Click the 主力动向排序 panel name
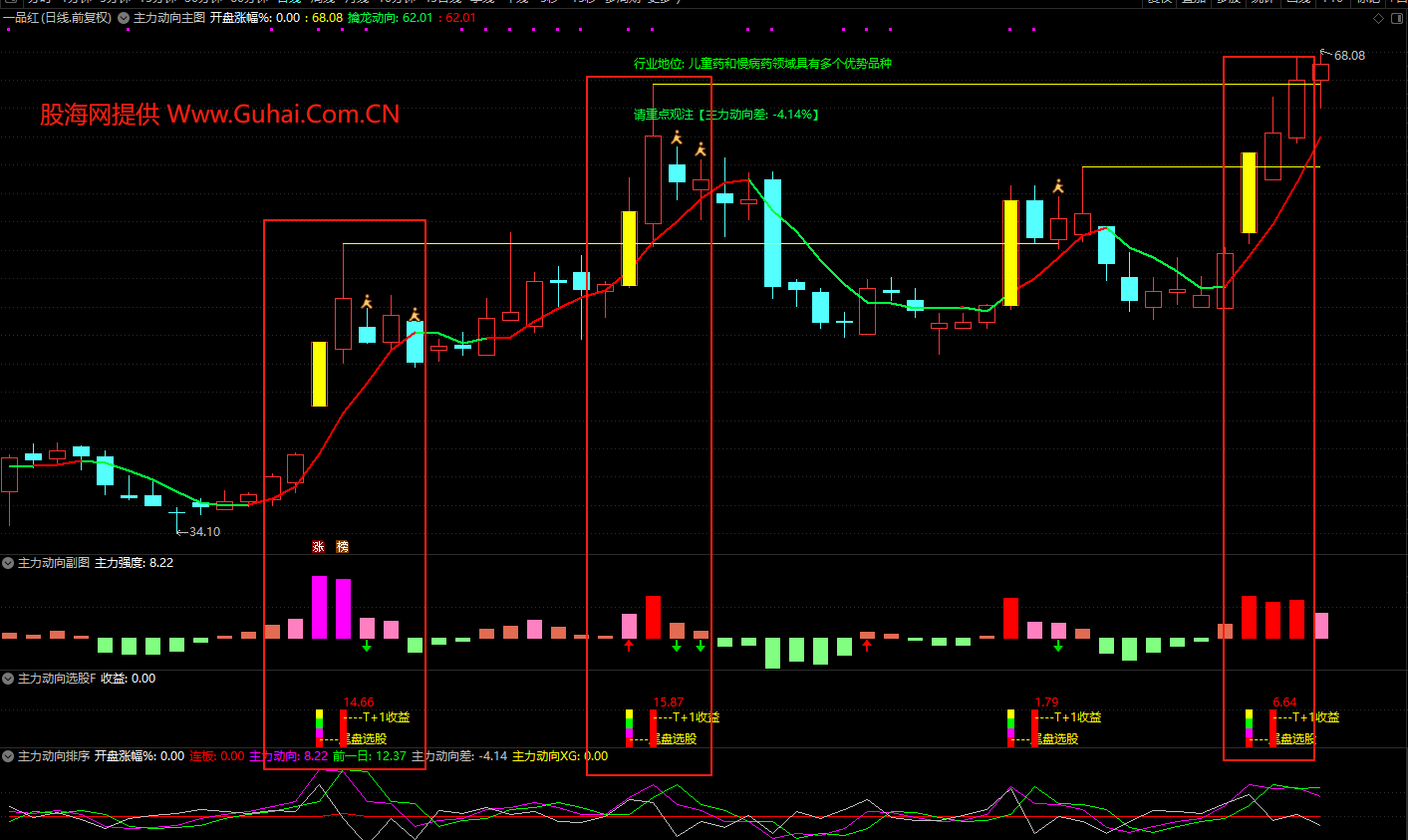This screenshot has width=1408, height=840. [54, 756]
